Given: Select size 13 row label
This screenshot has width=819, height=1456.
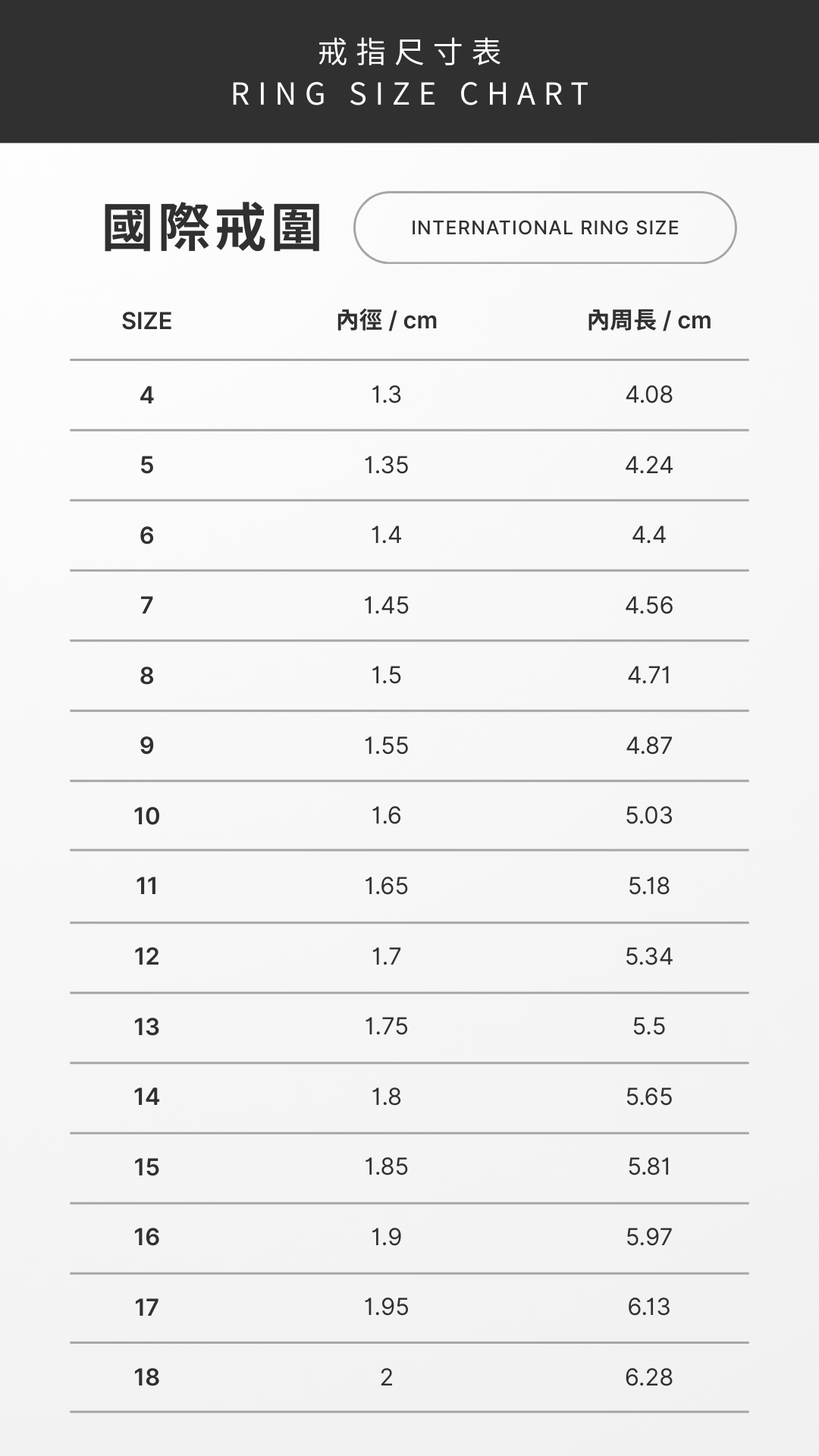Looking at the screenshot, I should pos(146,1027).
